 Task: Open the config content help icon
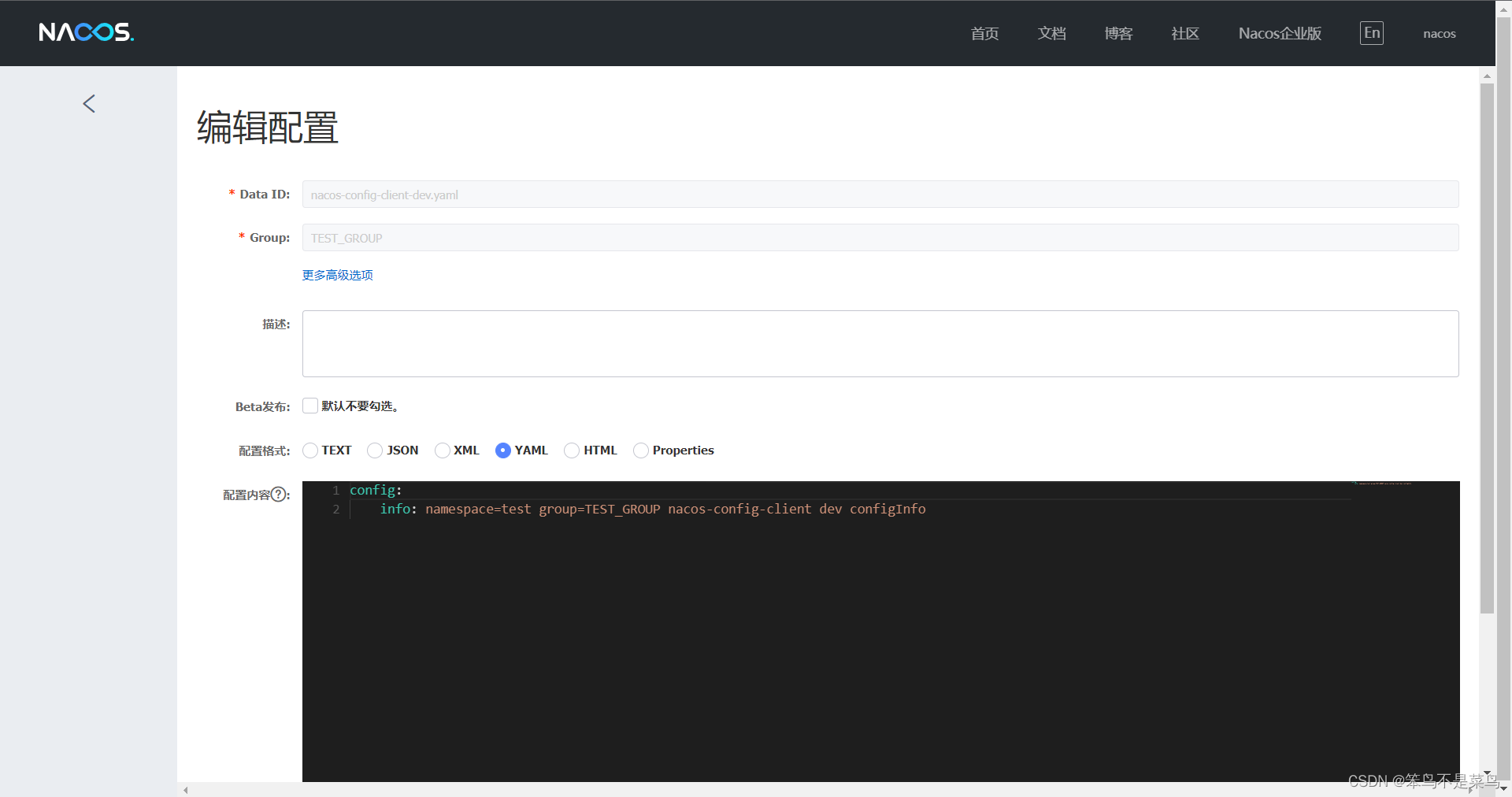pyautogui.click(x=278, y=495)
